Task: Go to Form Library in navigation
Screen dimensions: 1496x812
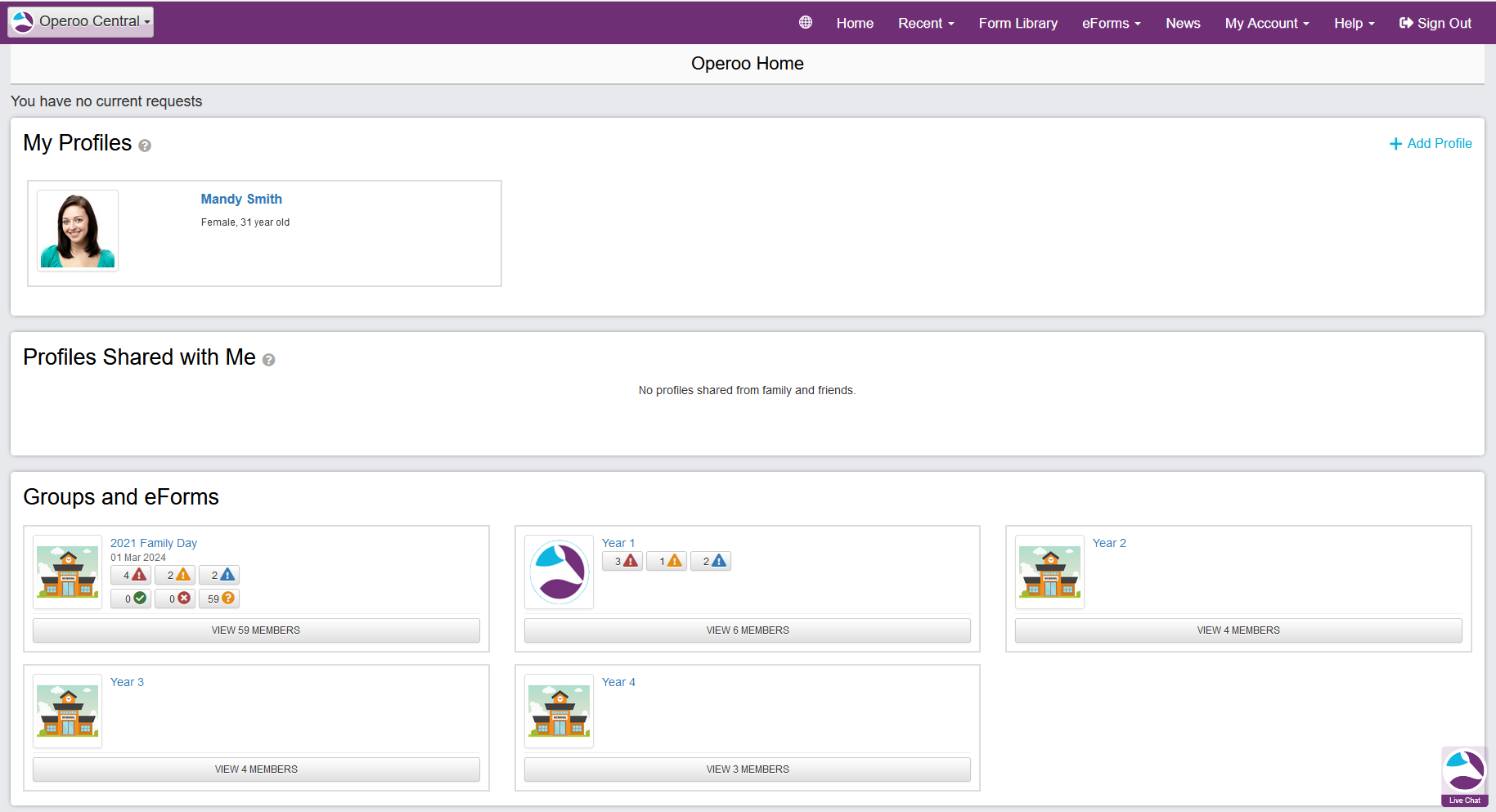Action: coord(1018,23)
